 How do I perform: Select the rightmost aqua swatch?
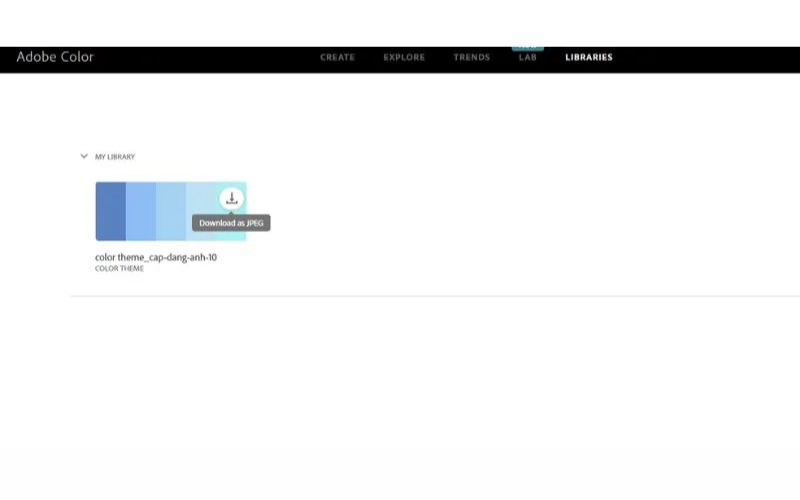[x=240, y=236]
